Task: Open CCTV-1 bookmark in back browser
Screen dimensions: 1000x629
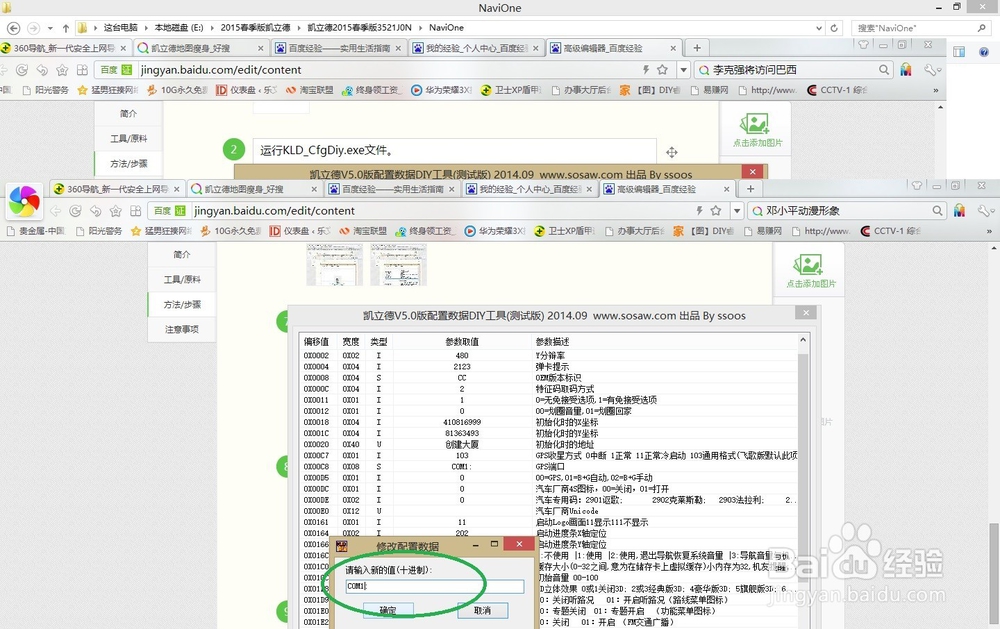Action: 837,90
